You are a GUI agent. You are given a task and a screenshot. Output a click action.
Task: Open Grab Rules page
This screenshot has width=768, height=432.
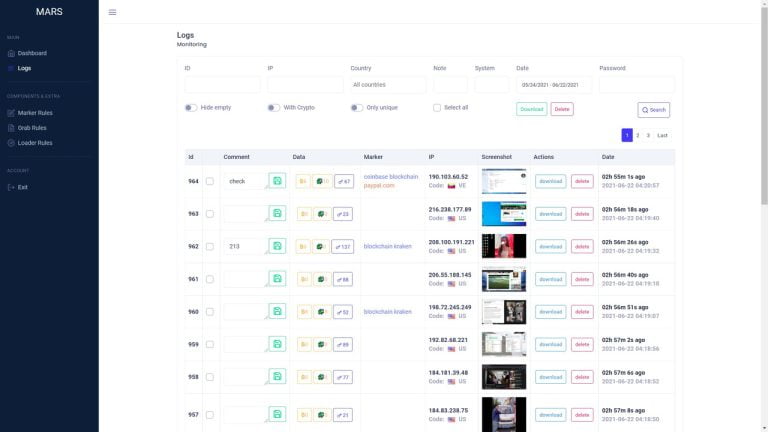click(32, 128)
